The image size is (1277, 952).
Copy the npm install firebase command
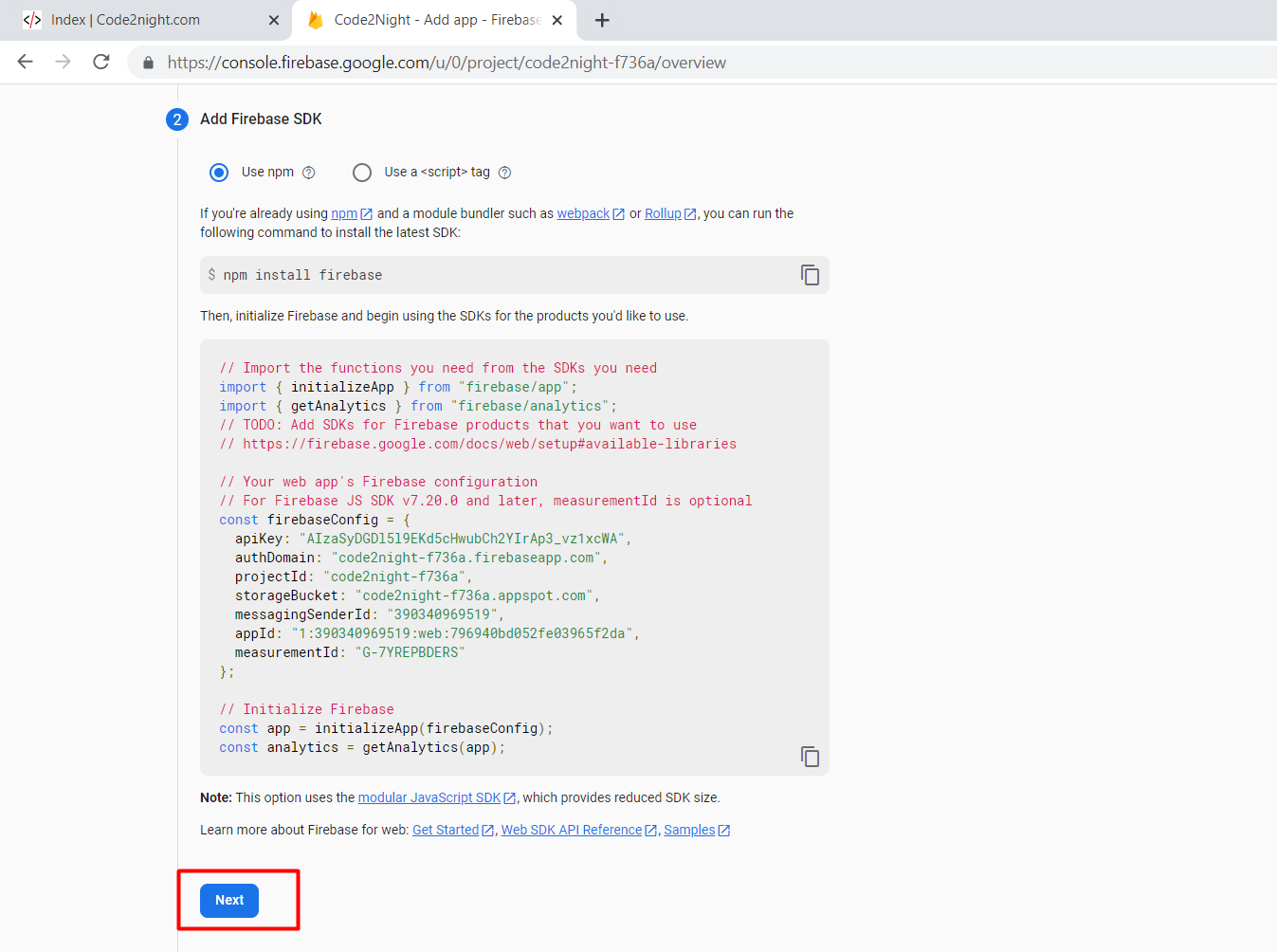tap(810, 275)
